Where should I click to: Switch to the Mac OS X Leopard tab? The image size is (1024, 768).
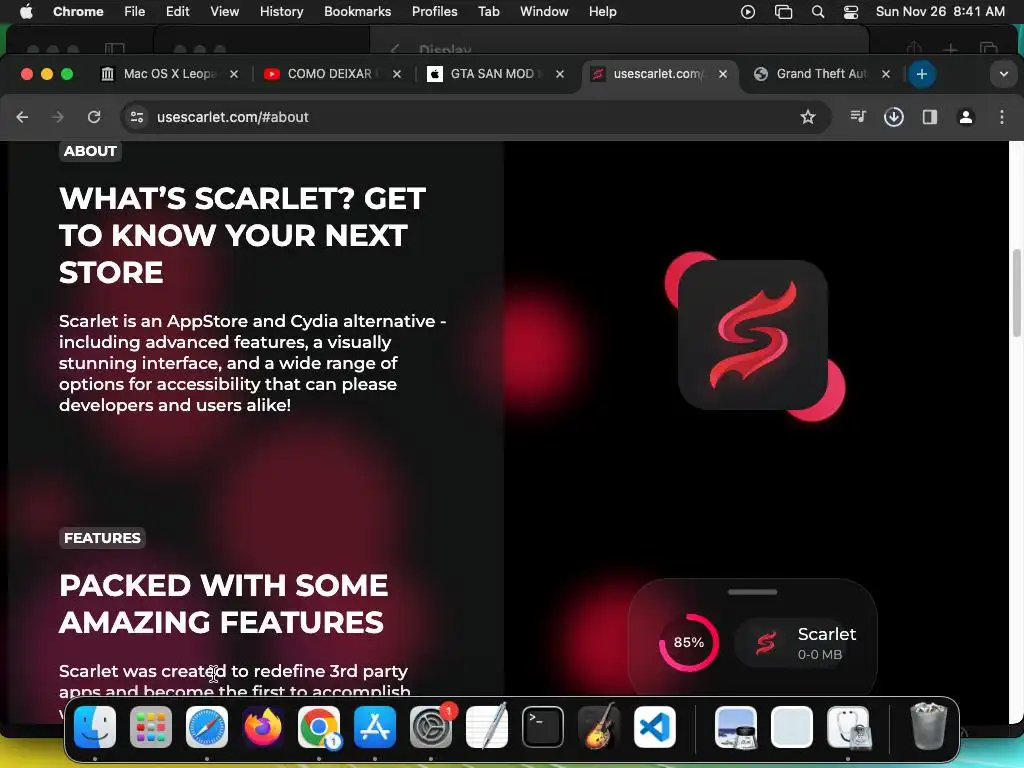pos(169,74)
